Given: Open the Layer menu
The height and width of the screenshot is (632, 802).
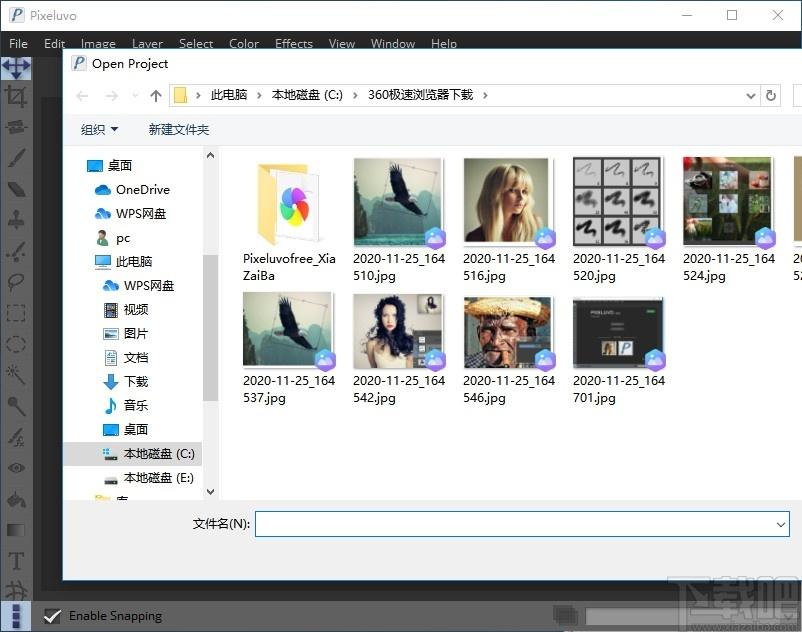Looking at the screenshot, I should click(147, 44).
